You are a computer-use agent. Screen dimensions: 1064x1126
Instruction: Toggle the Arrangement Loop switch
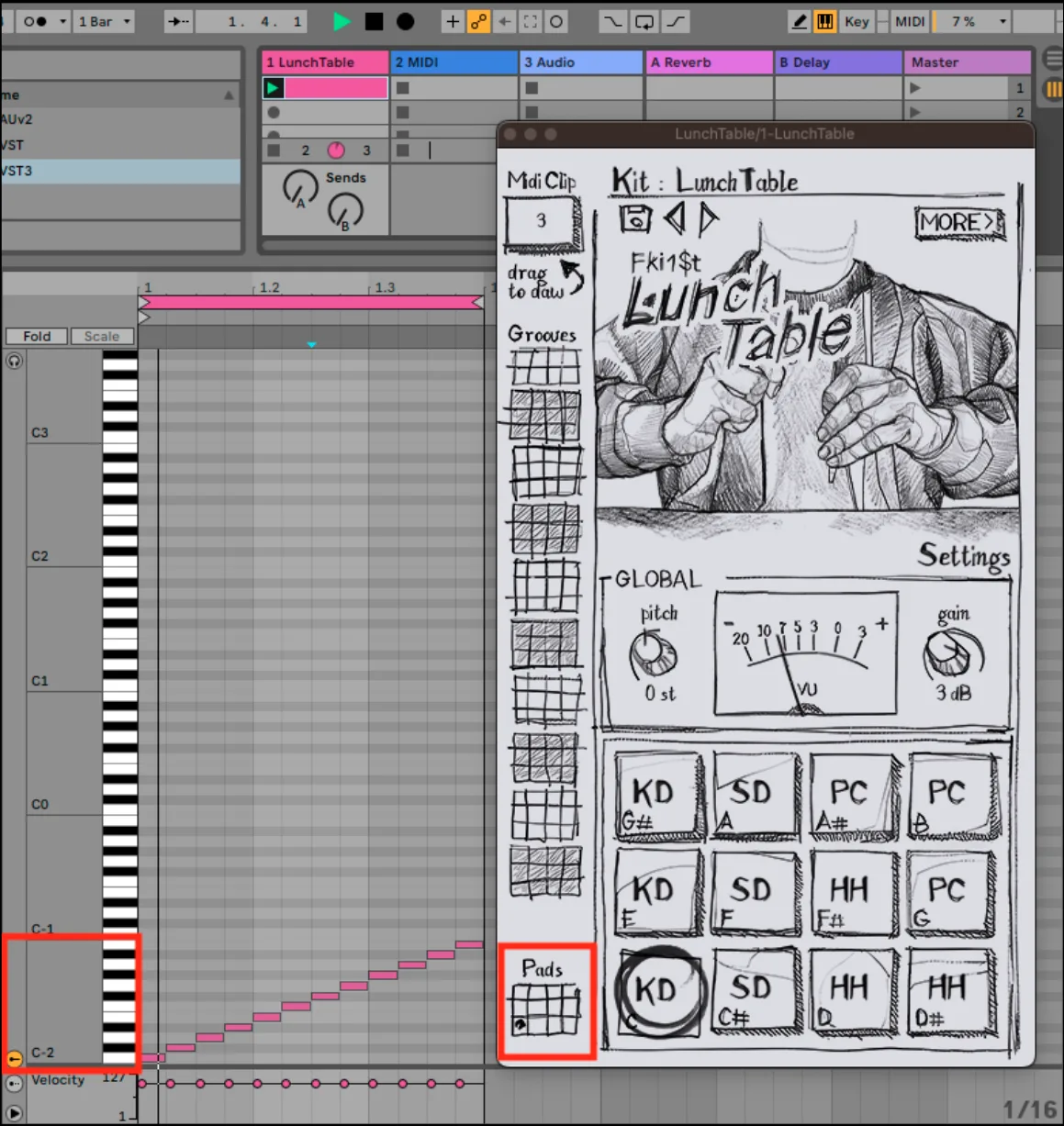pos(644,21)
